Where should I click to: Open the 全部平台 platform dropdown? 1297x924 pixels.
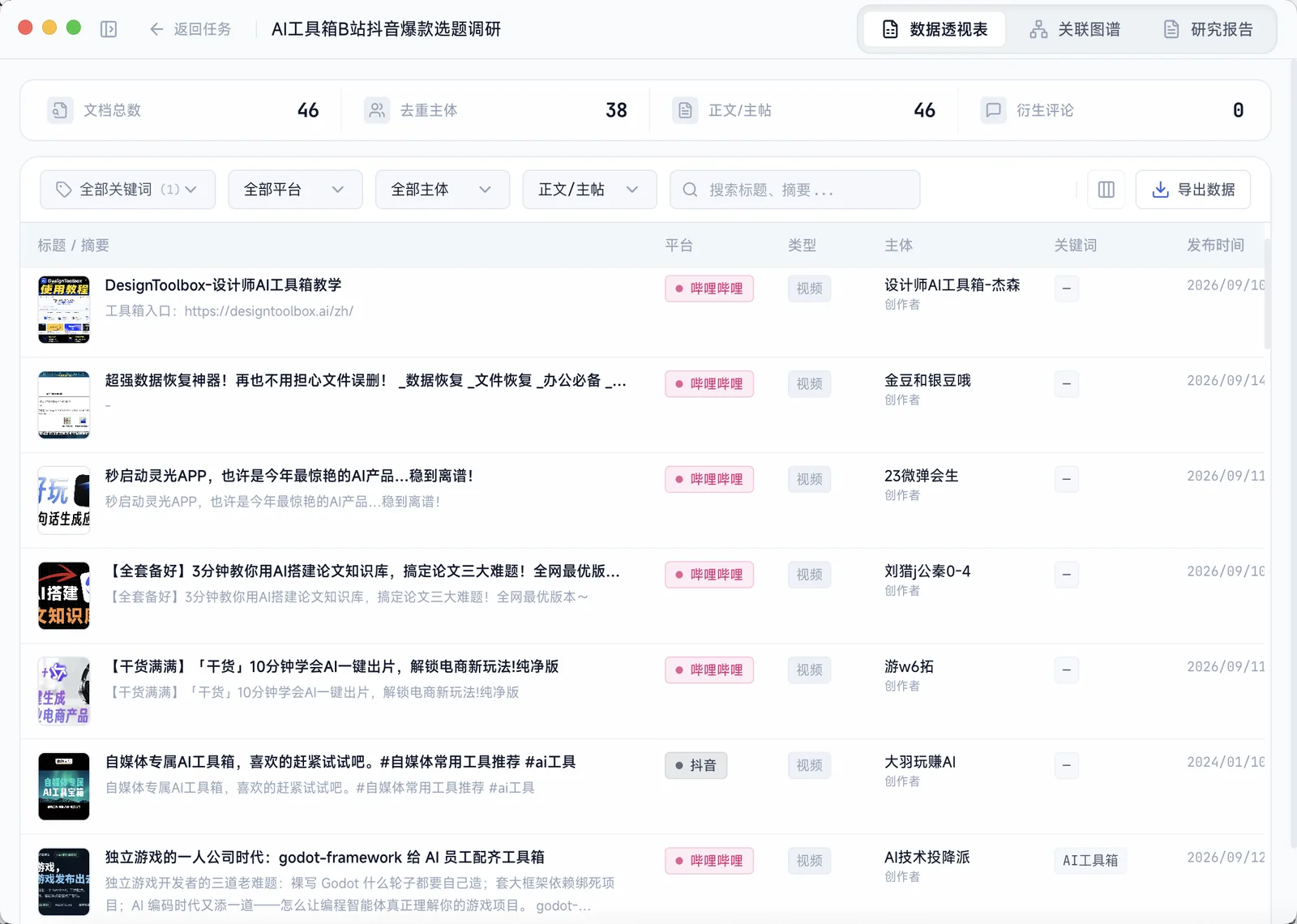[295, 190]
